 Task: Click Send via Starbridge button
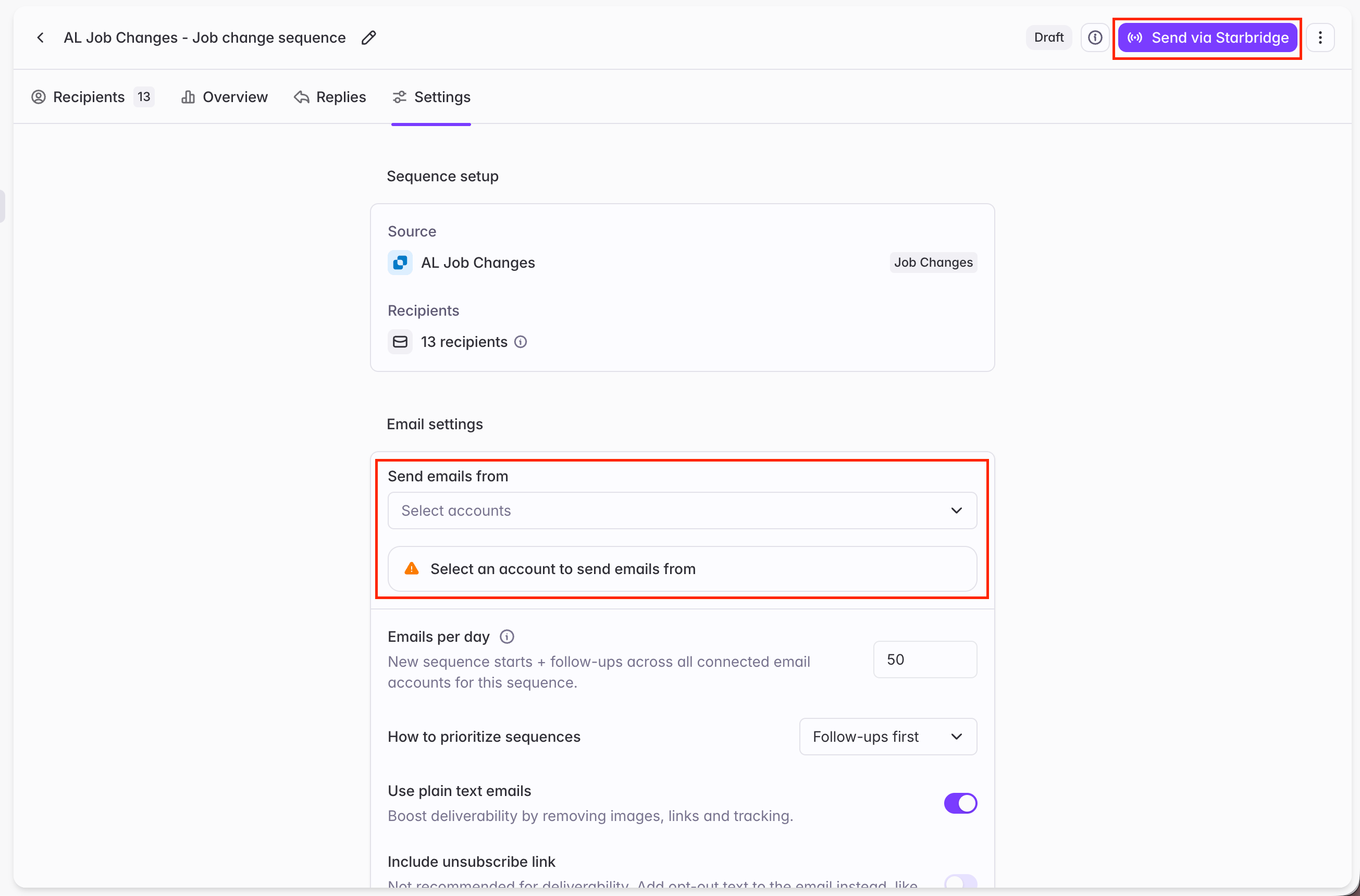(x=1207, y=38)
